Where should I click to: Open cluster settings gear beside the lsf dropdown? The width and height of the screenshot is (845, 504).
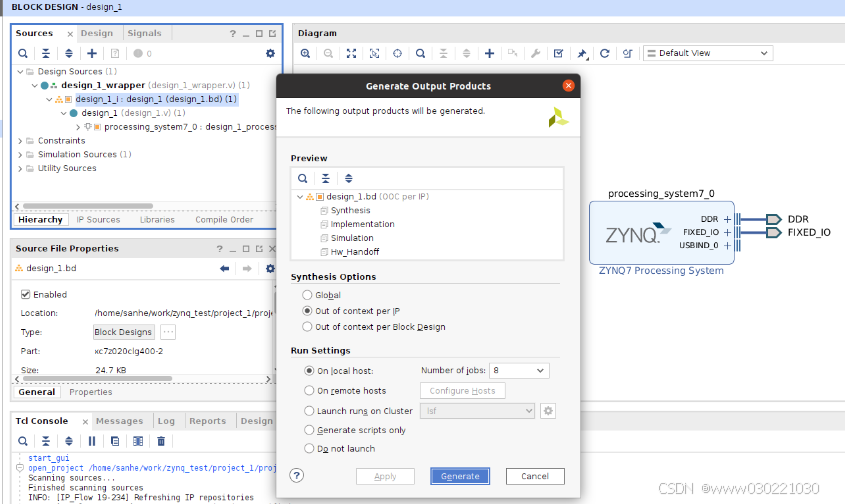click(x=548, y=411)
